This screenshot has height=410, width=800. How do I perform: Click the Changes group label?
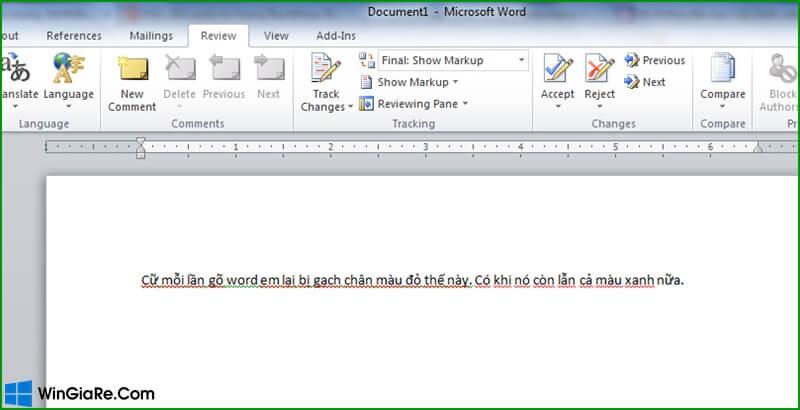point(613,123)
